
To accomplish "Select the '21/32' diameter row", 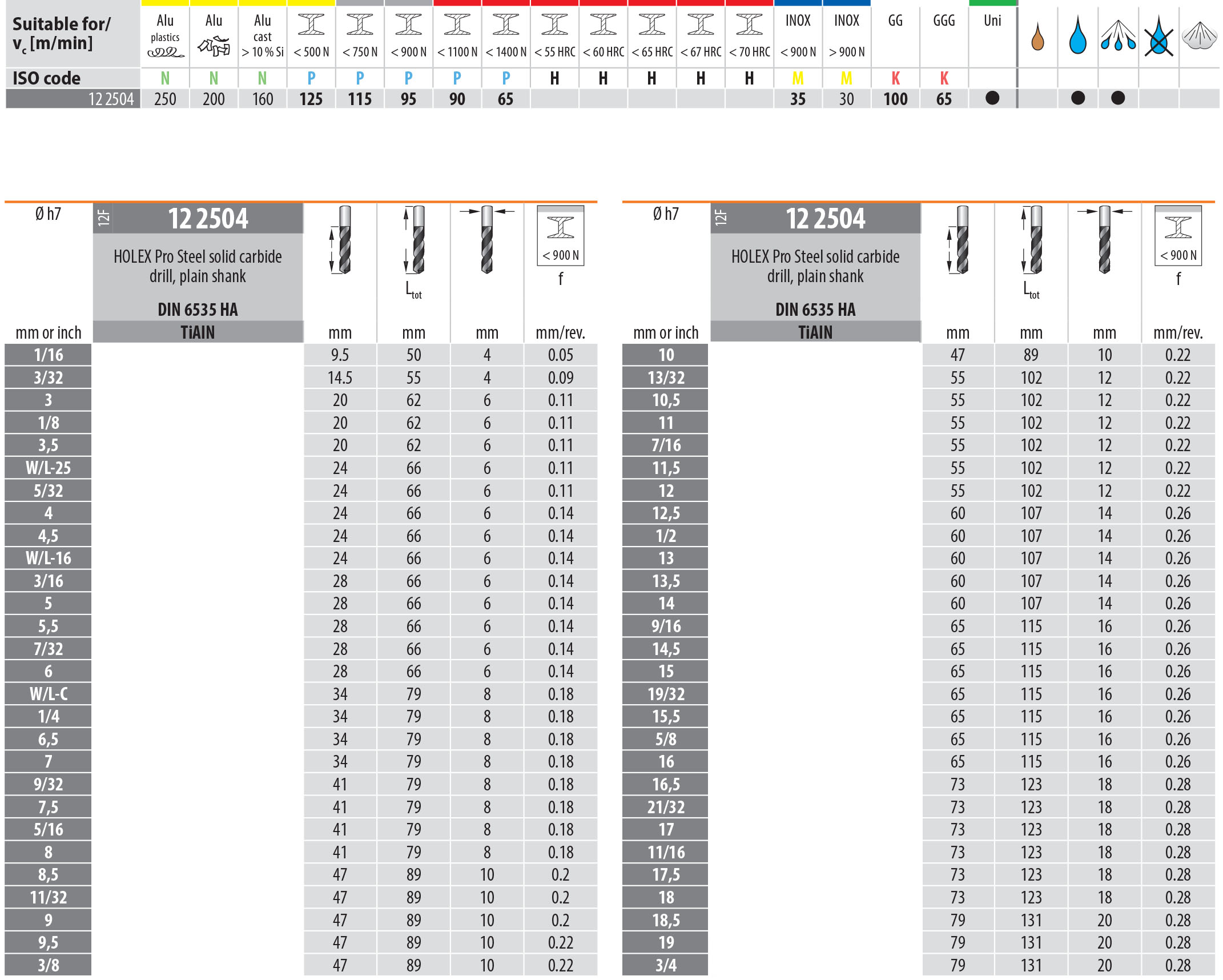I will click(x=666, y=807).
